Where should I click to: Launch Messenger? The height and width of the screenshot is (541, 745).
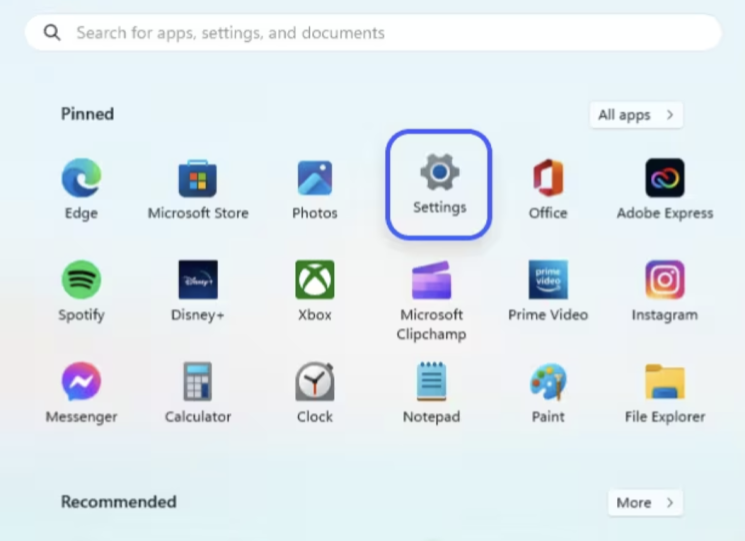point(81,393)
